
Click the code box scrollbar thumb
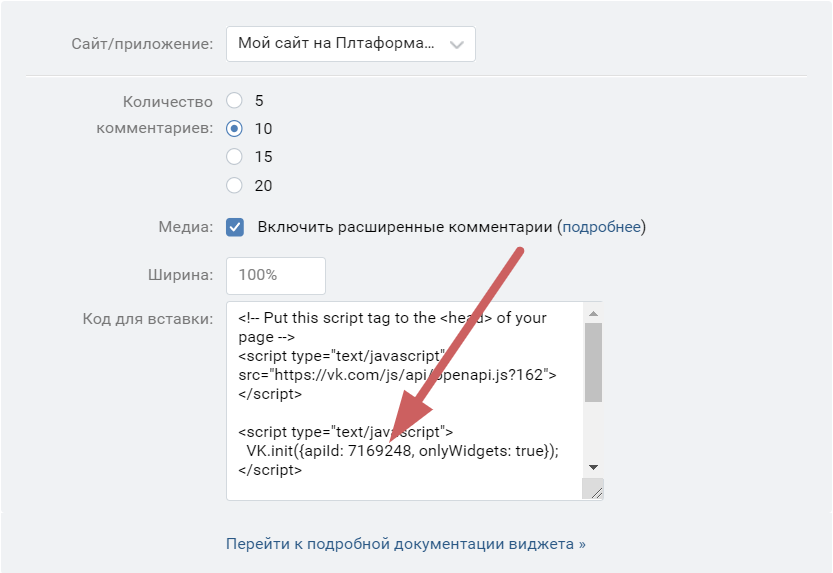pyautogui.click(x=593, y=362)
